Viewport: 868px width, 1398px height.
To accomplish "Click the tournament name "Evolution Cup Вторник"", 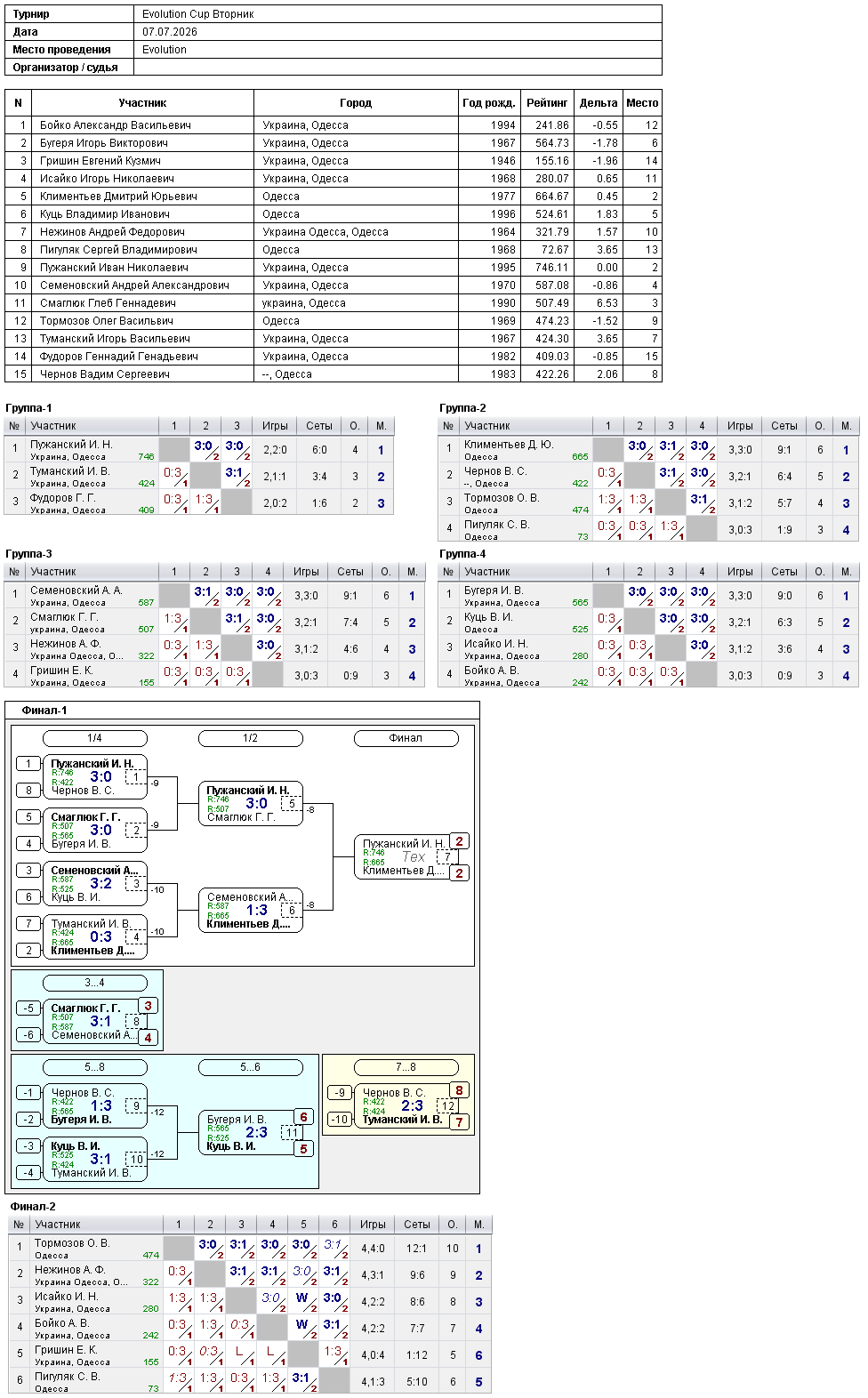I will [x=198, y=14].
